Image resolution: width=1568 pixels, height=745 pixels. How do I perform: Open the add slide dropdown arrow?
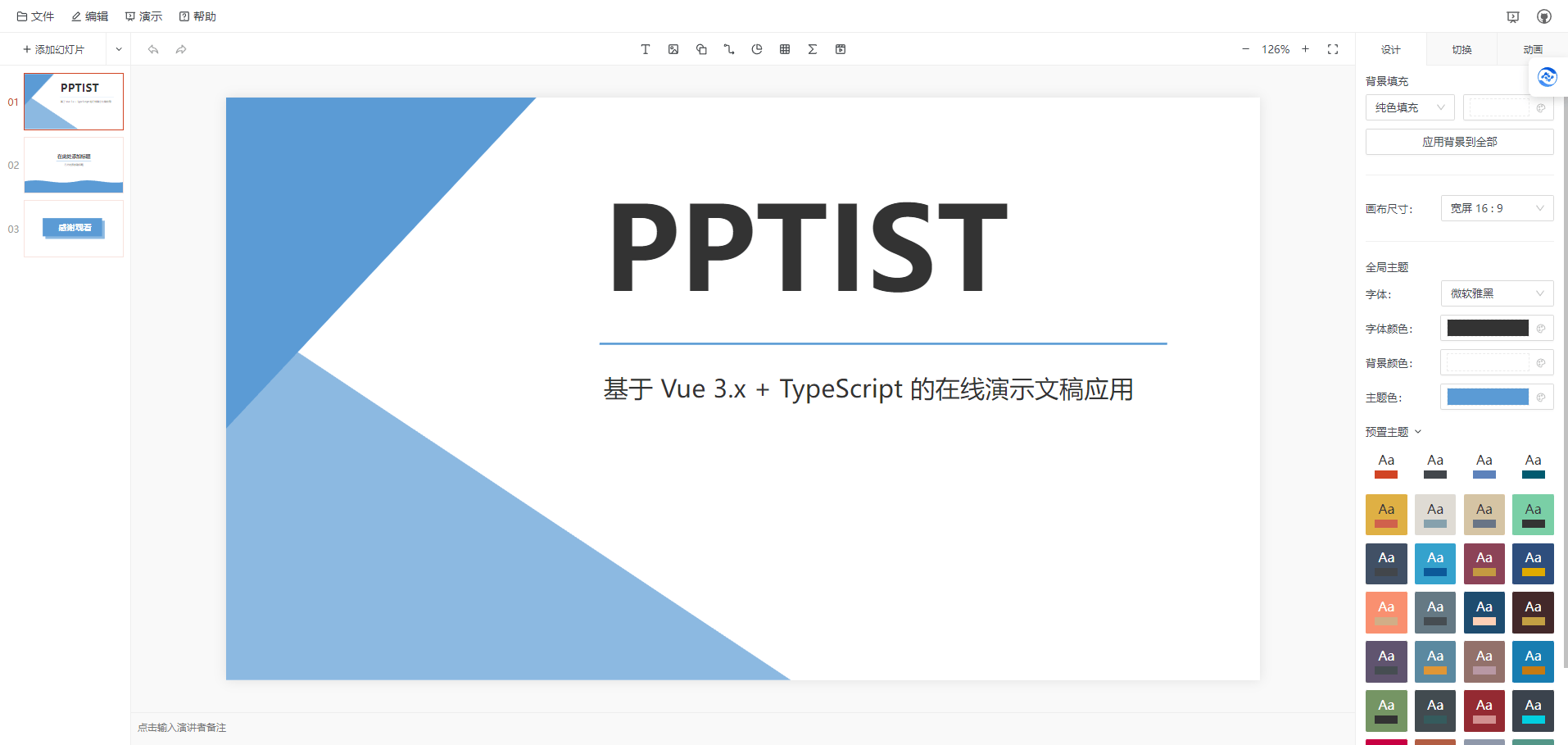118,49
